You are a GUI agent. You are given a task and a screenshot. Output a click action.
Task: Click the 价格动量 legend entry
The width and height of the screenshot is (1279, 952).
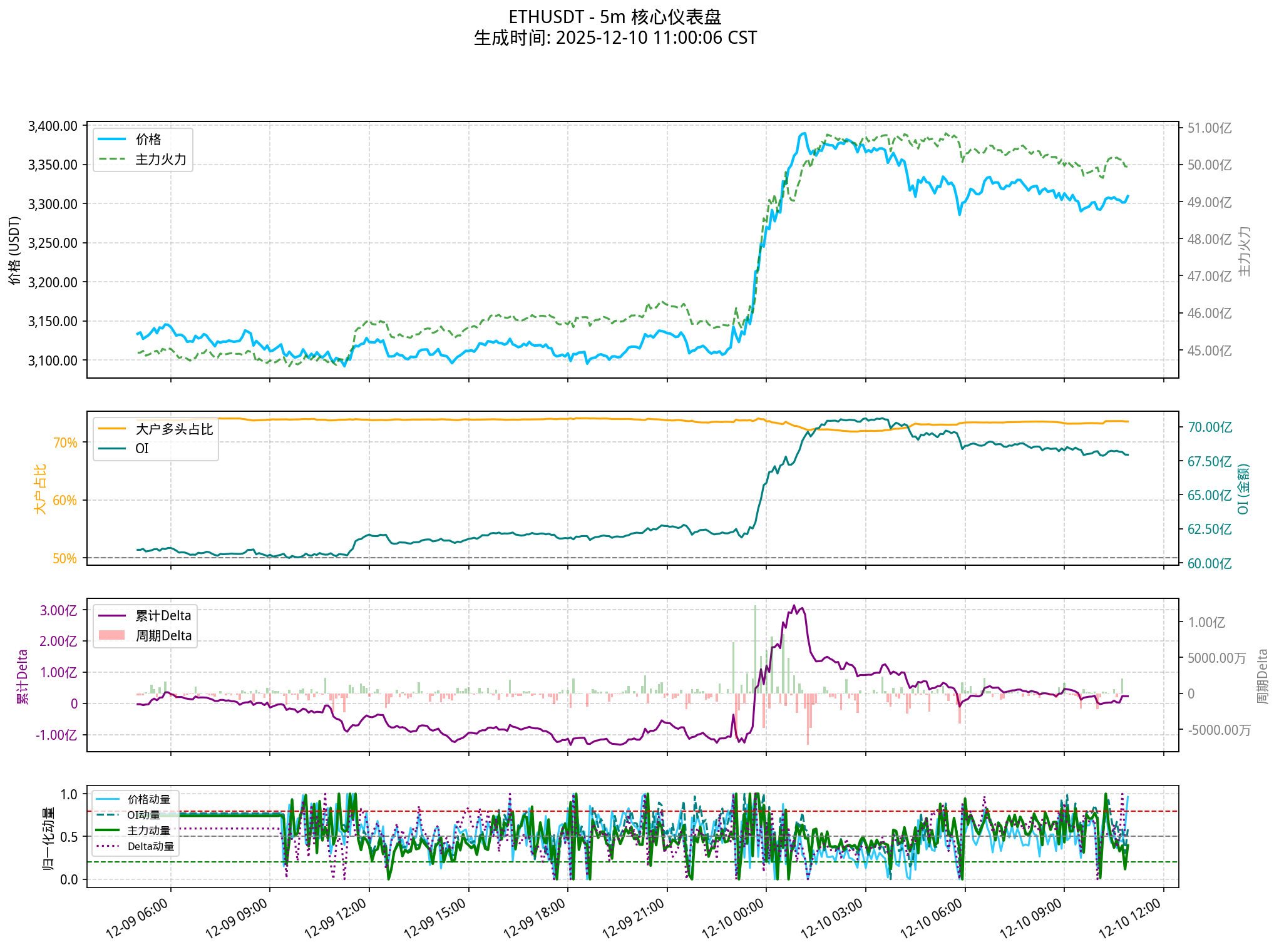pyautogui.click(x=148, y=799)
